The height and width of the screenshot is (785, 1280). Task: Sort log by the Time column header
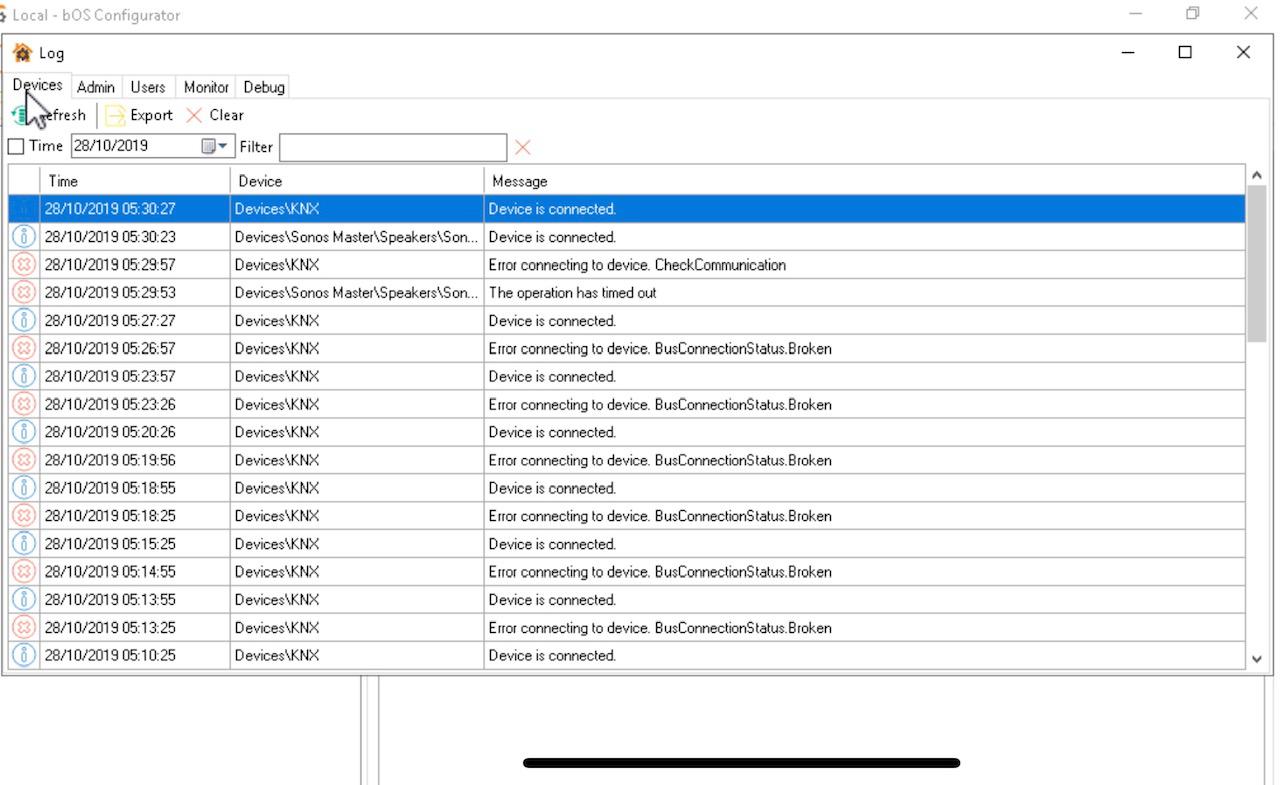click(x=134, y=181)
